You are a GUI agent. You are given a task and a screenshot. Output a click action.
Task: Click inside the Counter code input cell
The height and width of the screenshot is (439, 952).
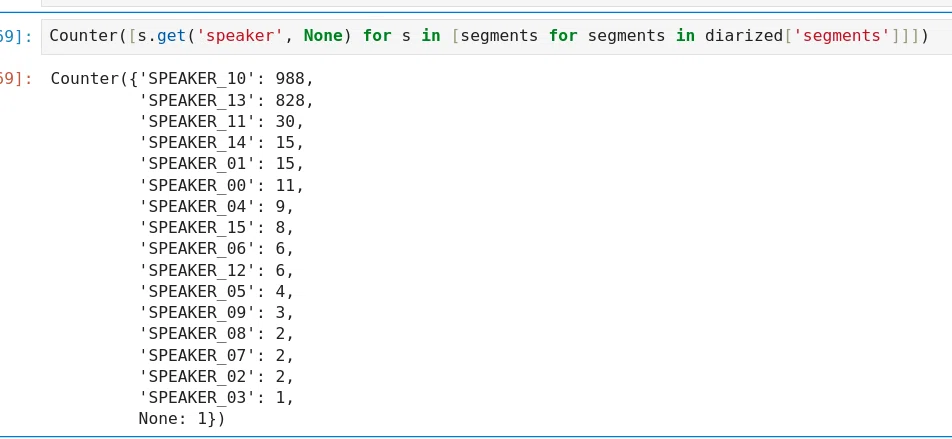click(497, 36)
